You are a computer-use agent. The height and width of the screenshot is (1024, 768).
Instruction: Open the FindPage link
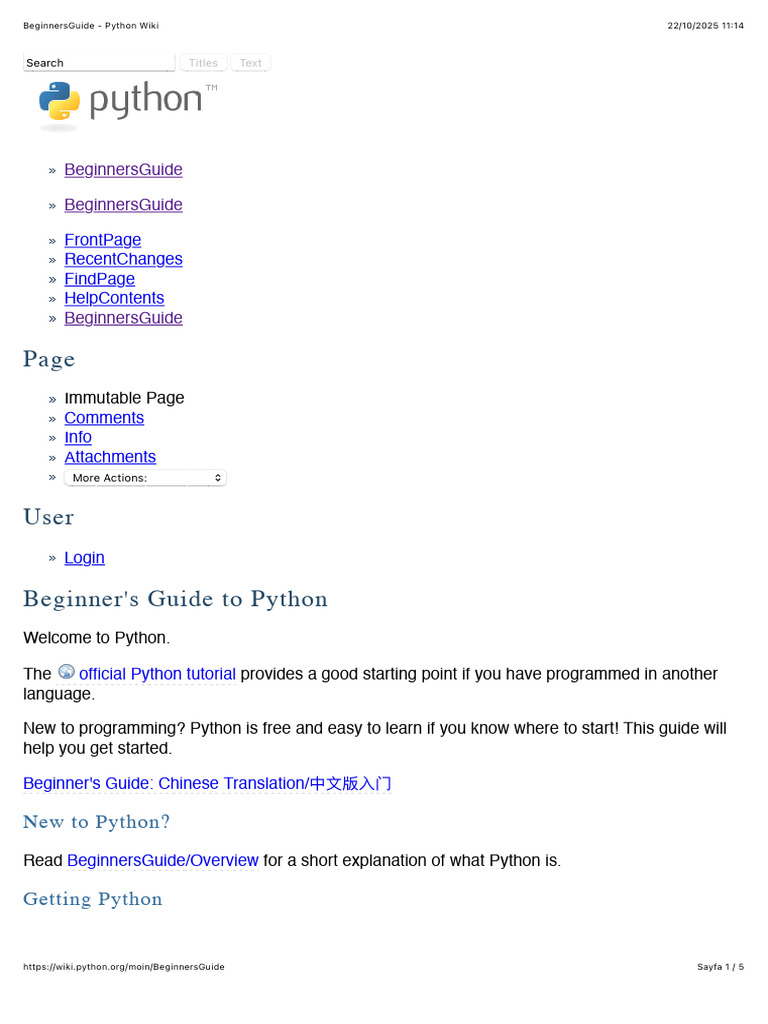pos(99,279)
